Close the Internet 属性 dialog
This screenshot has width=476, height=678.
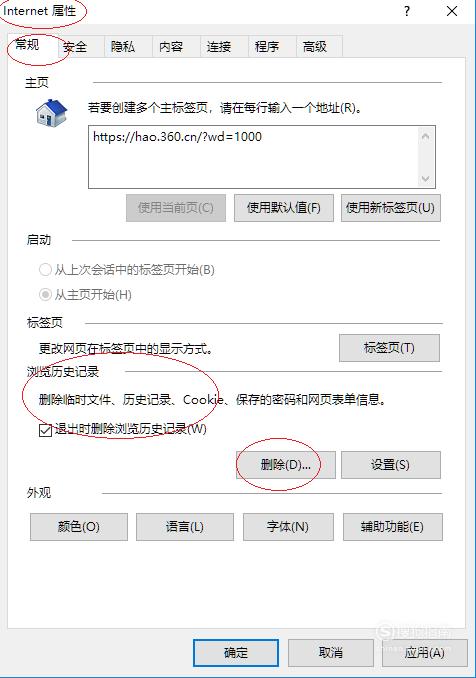[452, 11]
